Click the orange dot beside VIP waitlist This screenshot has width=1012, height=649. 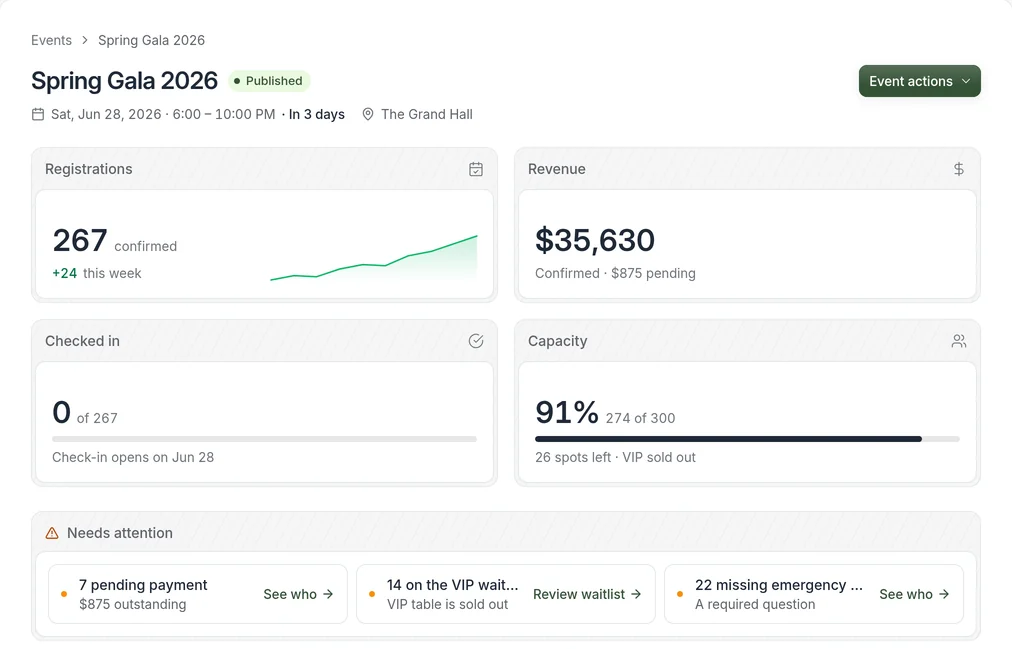click(x=372, y=594)
